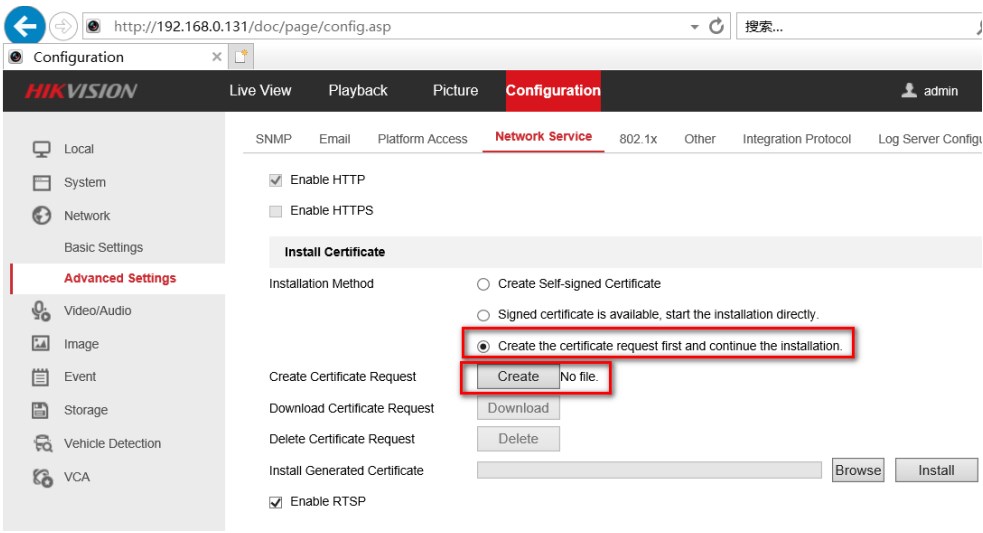Select Create Self-signed Certificate radio option
The height and width of the screenshot is (533, 983).
pyautogui.click(x=484, y=284)
